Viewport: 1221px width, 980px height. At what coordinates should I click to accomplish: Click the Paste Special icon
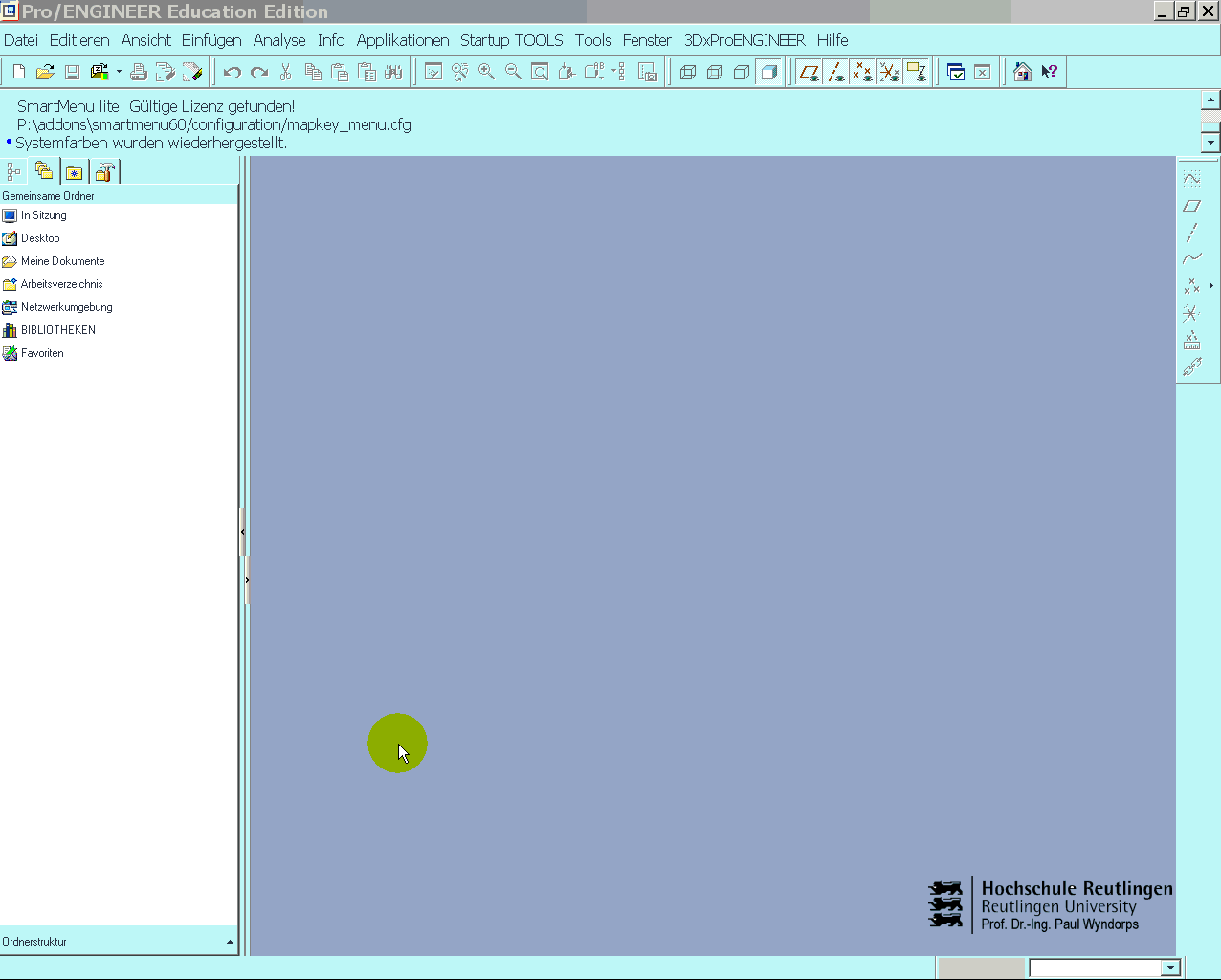[366, 72]
